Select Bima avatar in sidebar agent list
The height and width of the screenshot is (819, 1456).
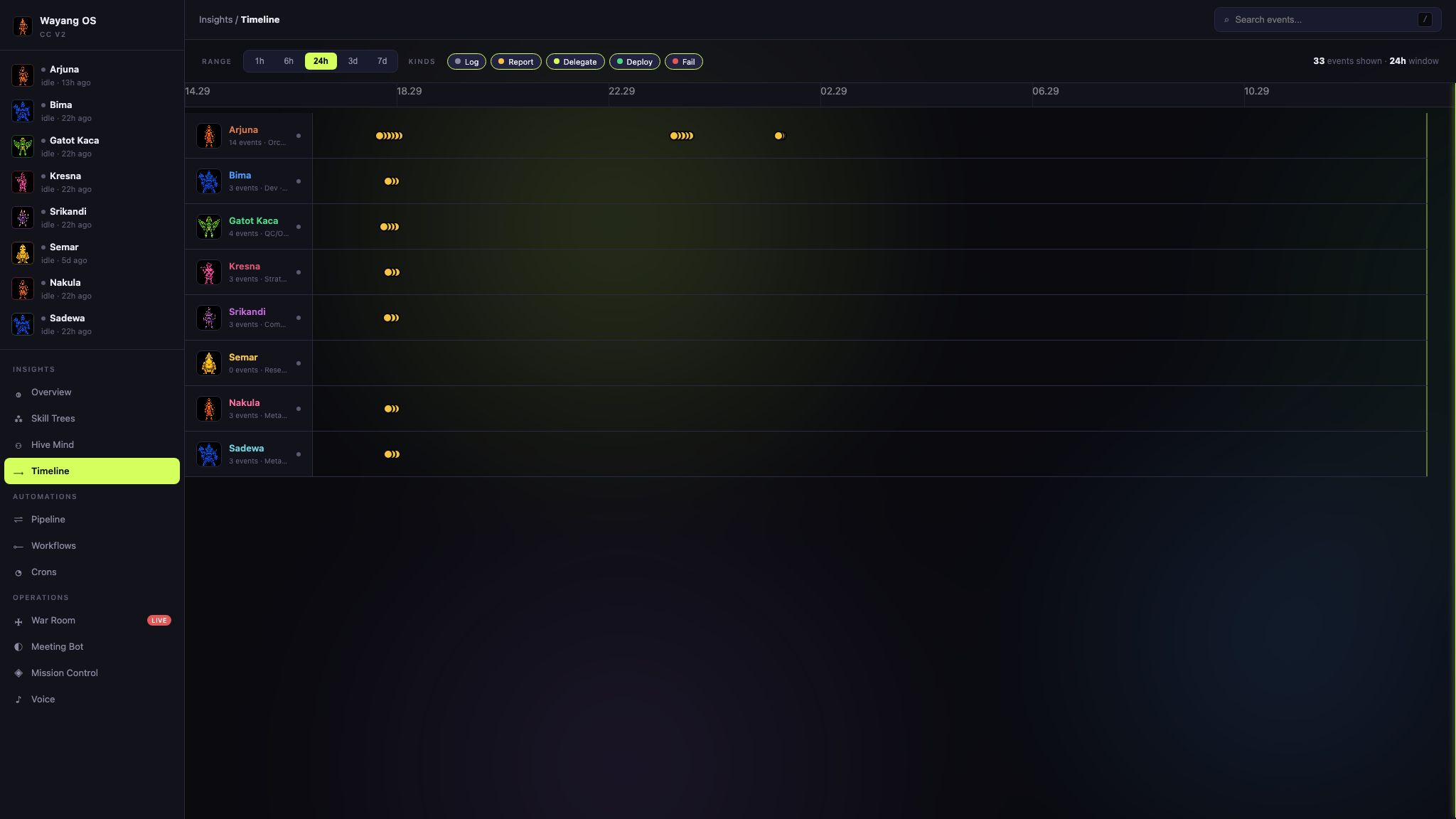pos(23,111)
